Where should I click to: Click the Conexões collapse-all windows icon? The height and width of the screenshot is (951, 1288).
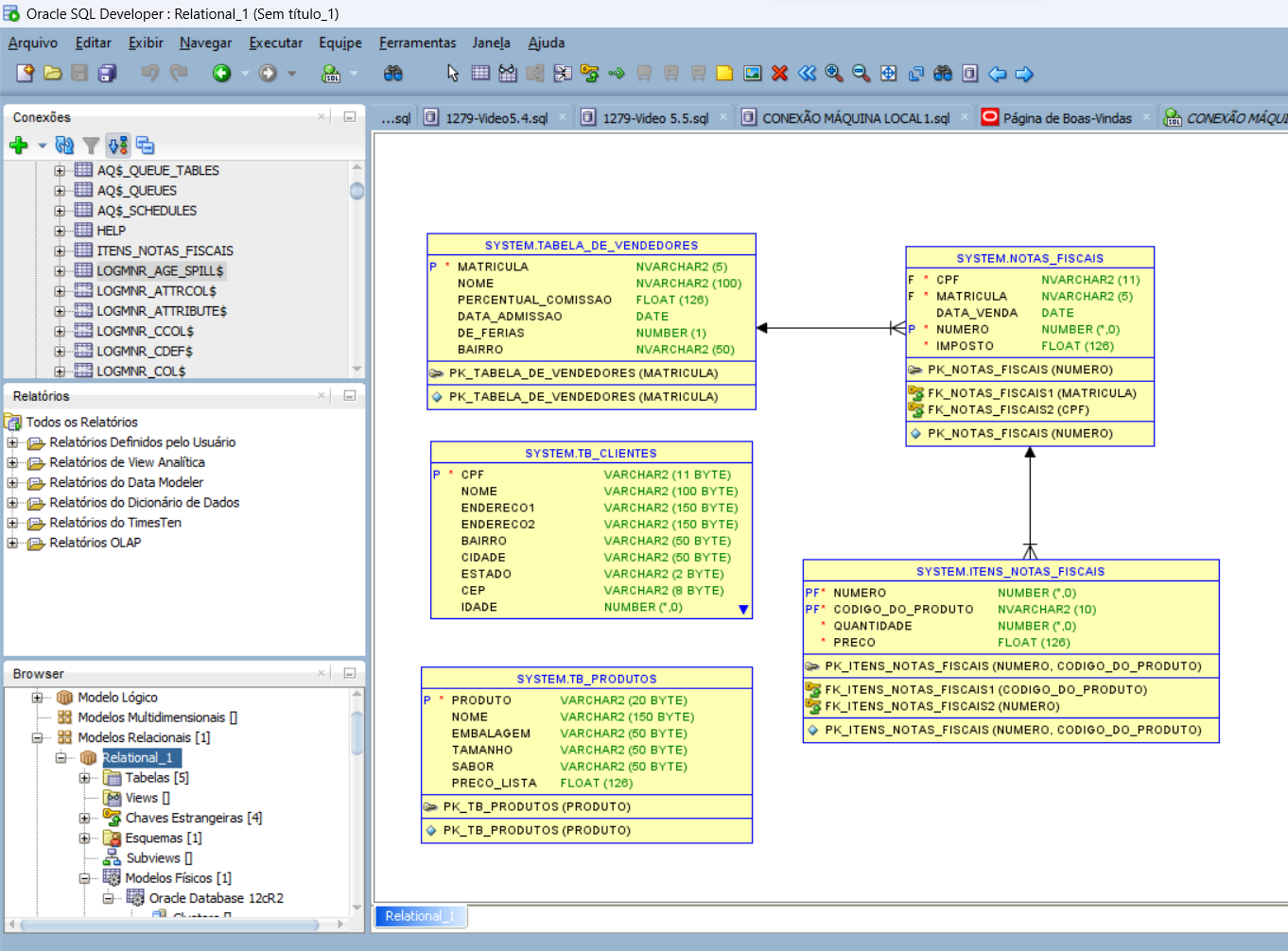145,145
